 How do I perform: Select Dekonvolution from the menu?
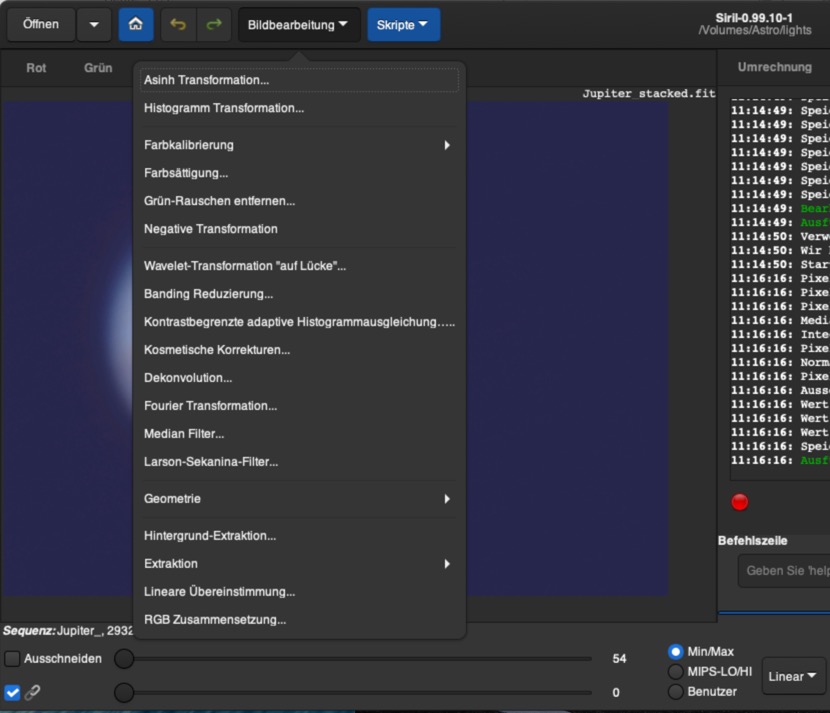188,378
